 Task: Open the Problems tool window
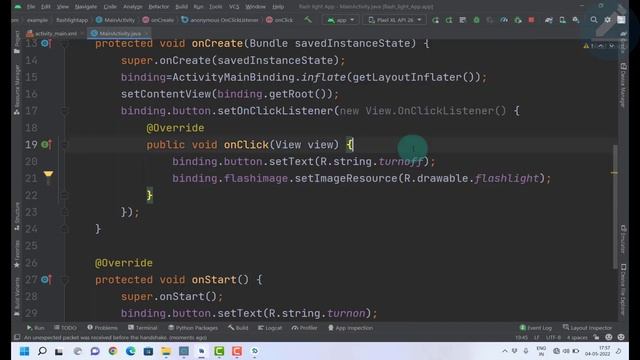(102, 328)
